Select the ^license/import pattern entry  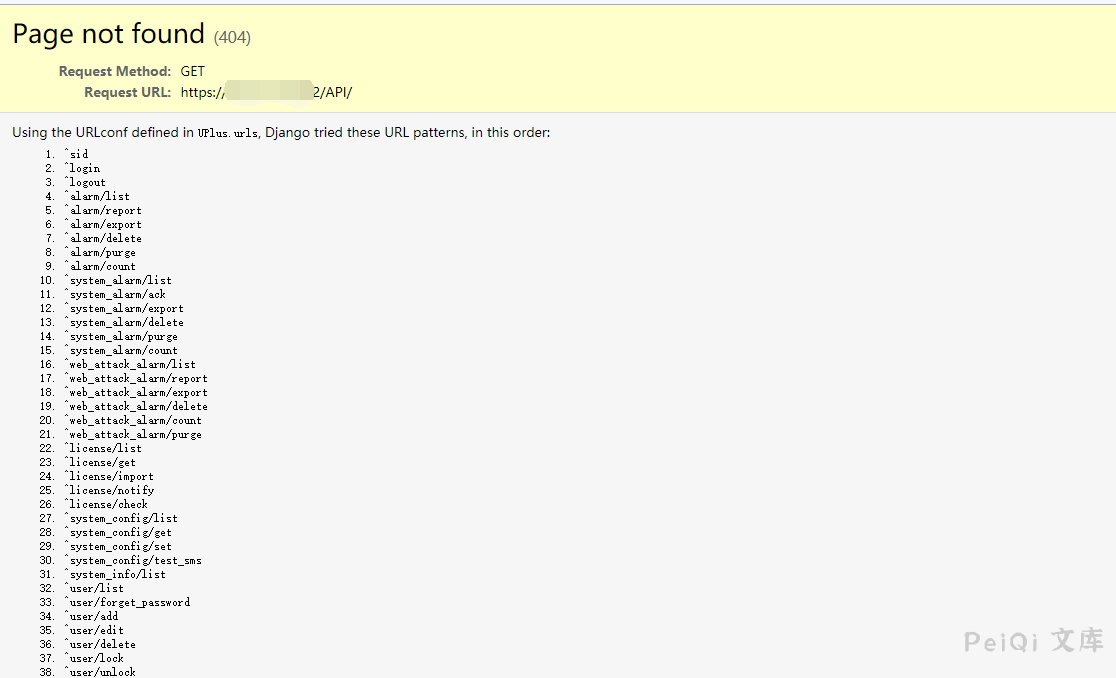pyautogui.click(x=110, y=476)
